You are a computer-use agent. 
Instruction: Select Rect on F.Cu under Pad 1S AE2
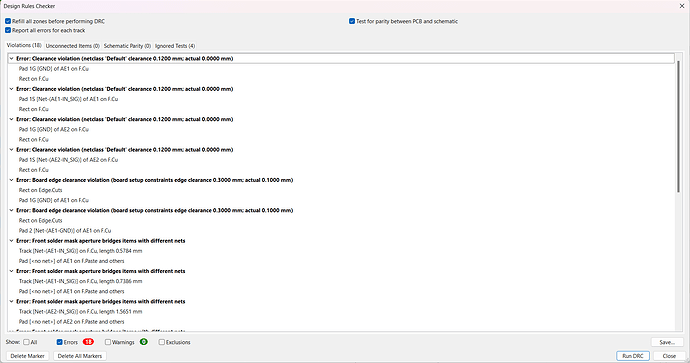pyautogui.click(x=33, y=170)
